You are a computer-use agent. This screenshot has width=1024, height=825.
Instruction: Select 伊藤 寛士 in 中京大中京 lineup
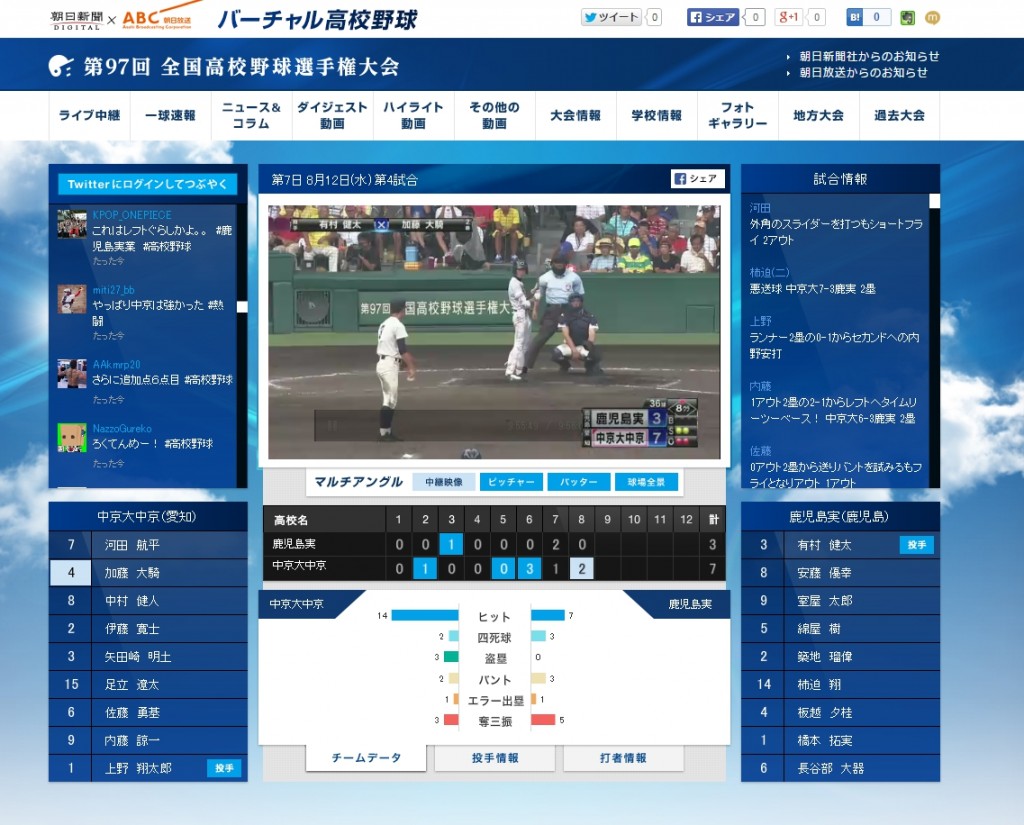pyautogui.click(x=148, y=629)
